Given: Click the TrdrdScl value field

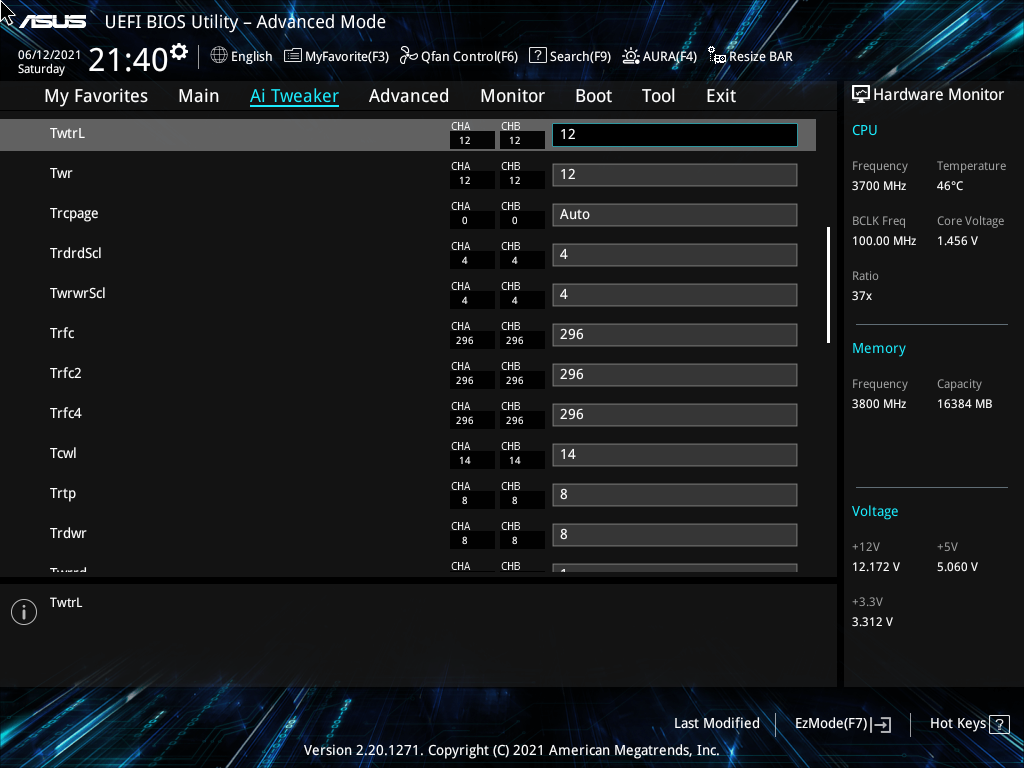Looking at the screenshot, I should (x=675, y=254).
